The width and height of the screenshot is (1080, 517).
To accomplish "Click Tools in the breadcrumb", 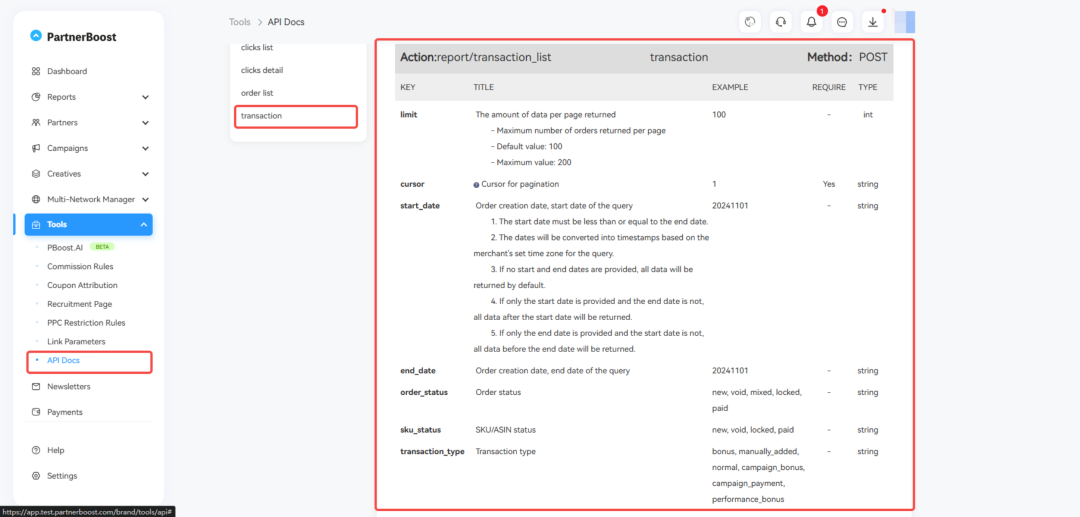I will pos(240,22).
